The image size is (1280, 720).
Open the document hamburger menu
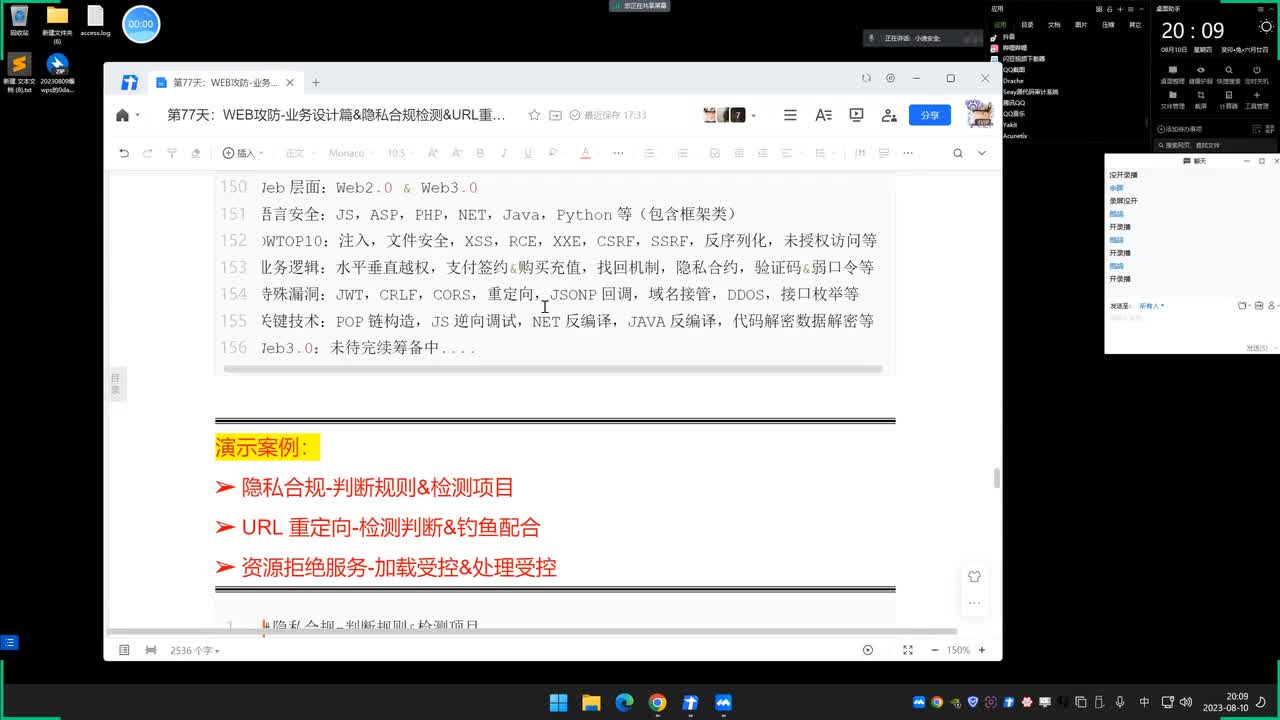coord(790,115)
